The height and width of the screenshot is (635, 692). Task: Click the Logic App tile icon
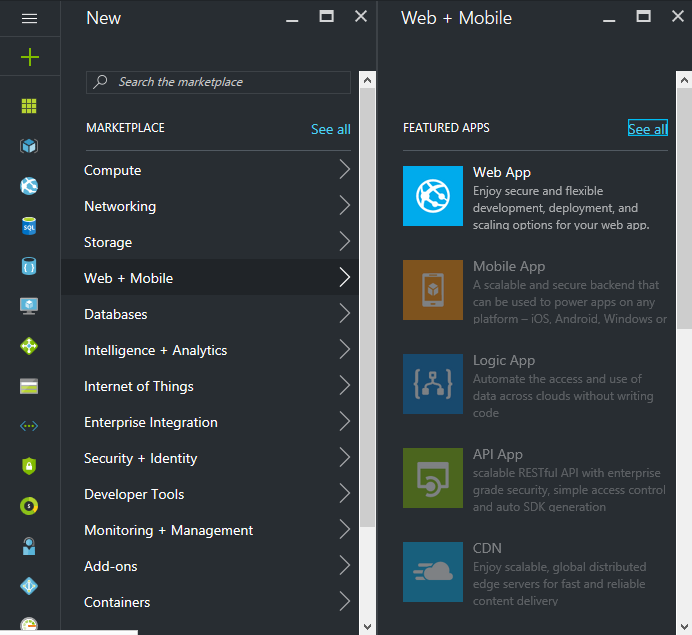point(433,384)
